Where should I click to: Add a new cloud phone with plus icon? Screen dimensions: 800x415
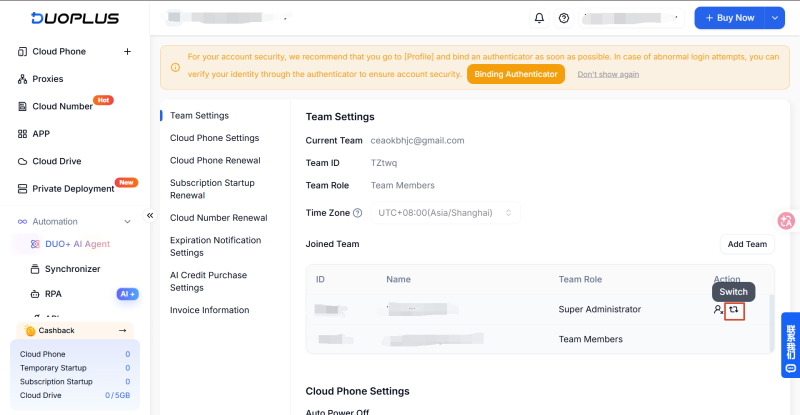[128, 52]
